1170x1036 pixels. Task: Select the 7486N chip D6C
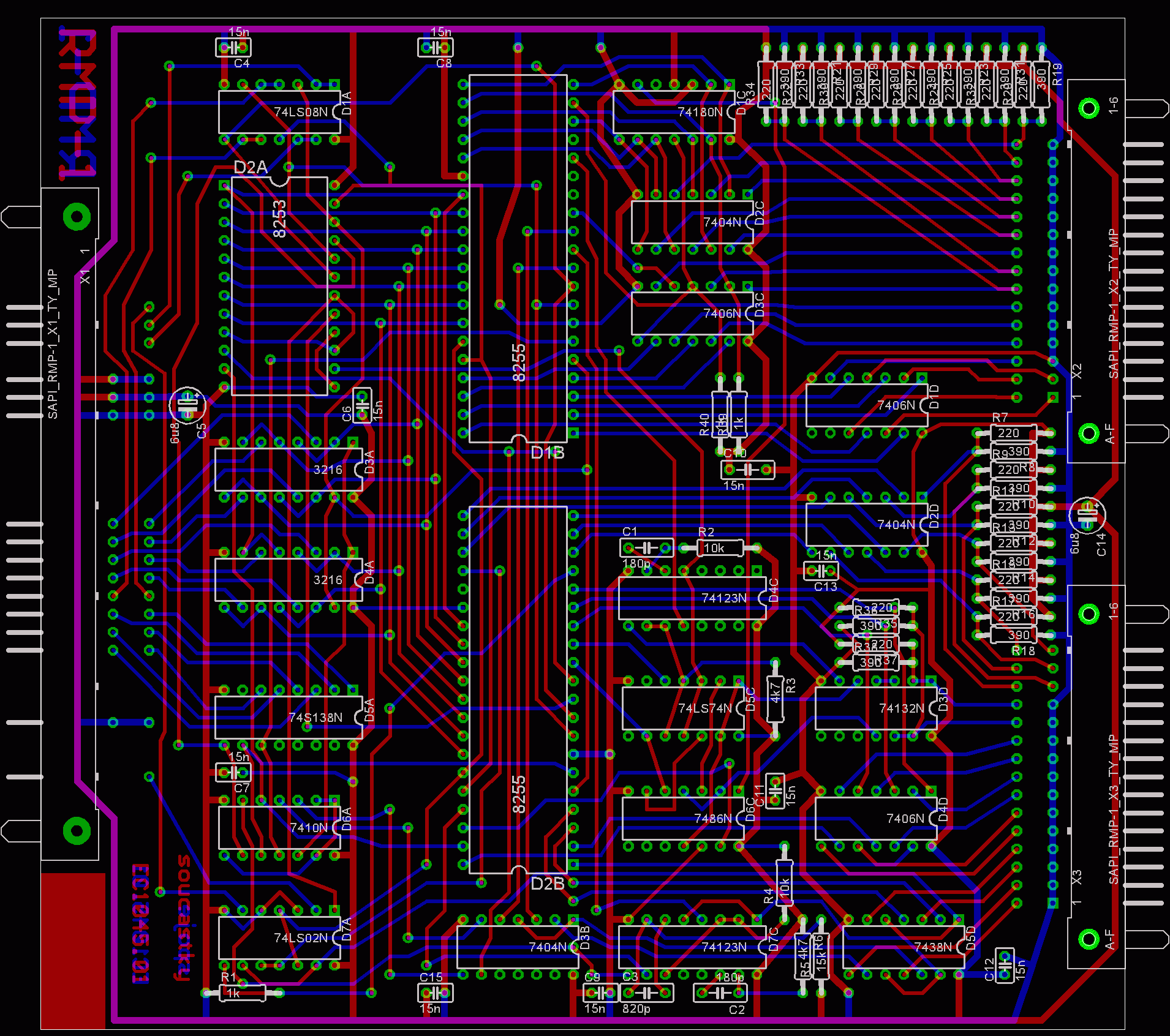(683, 818)
